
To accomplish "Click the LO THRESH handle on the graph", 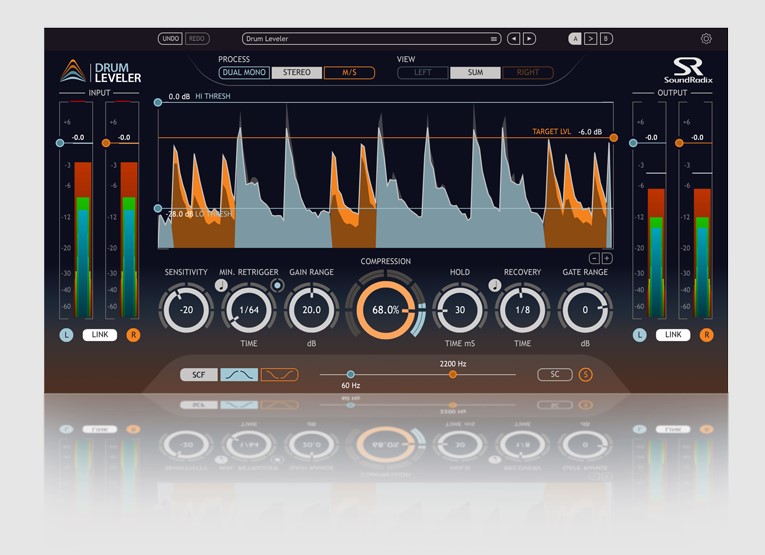I will [x=158, y=209].
